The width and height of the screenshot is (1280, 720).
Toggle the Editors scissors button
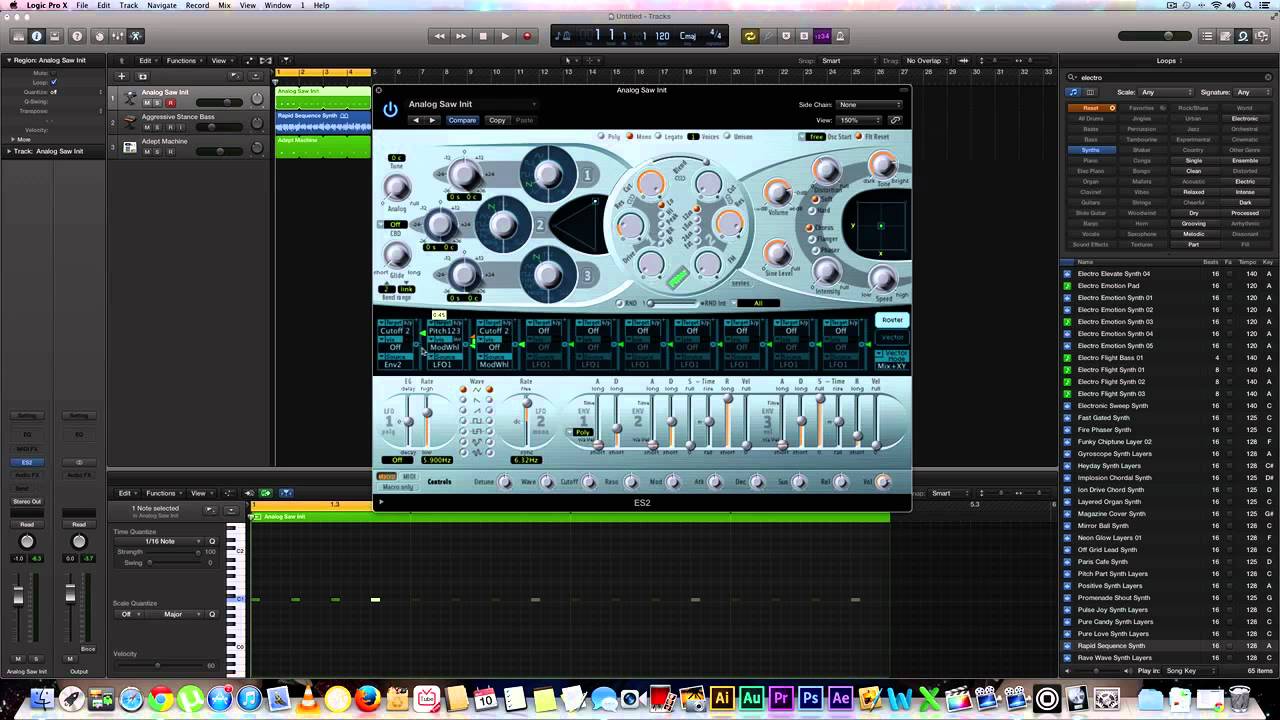click(137, 36)
